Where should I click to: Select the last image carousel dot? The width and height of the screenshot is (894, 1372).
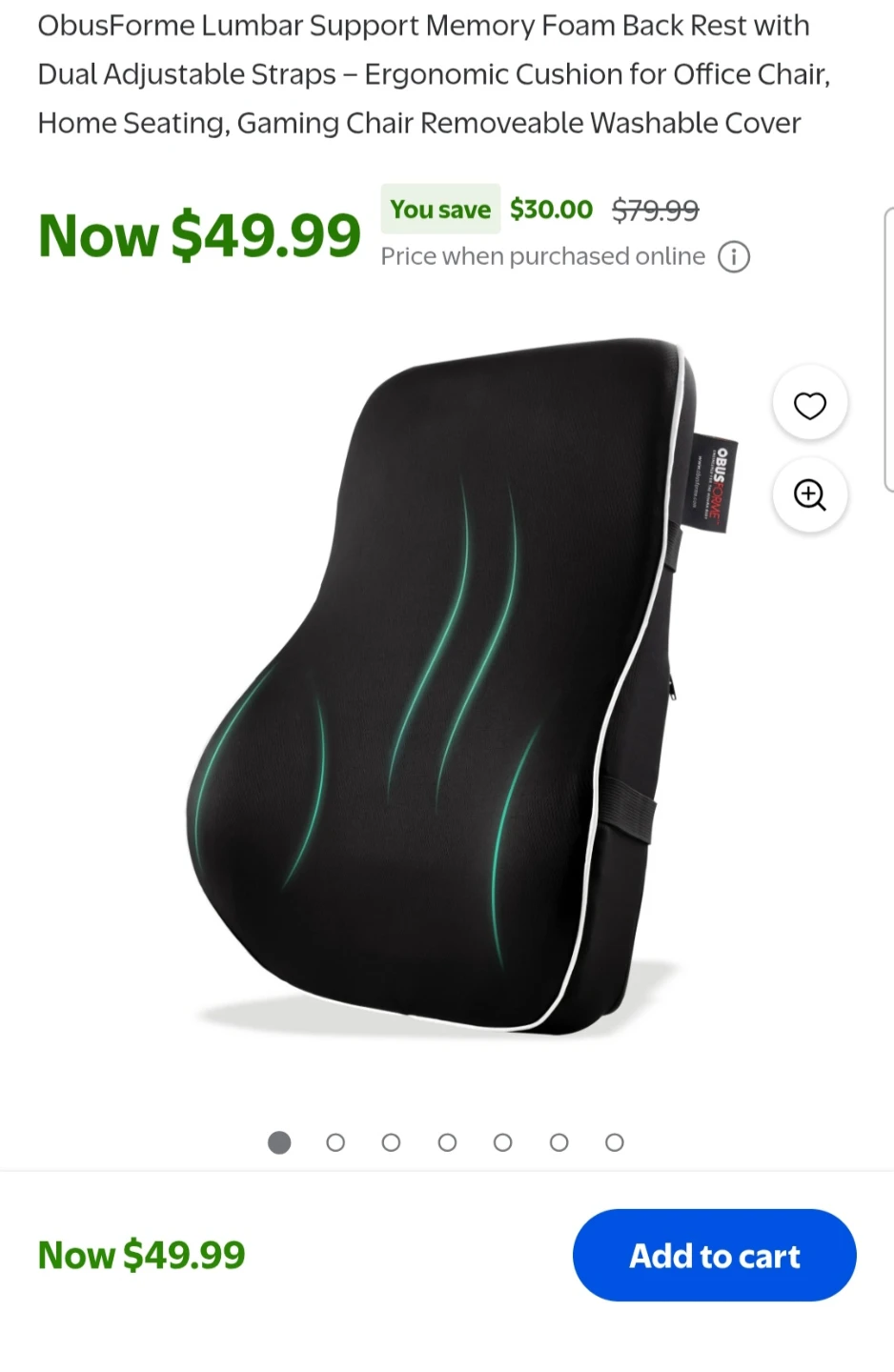(615, 1142)
